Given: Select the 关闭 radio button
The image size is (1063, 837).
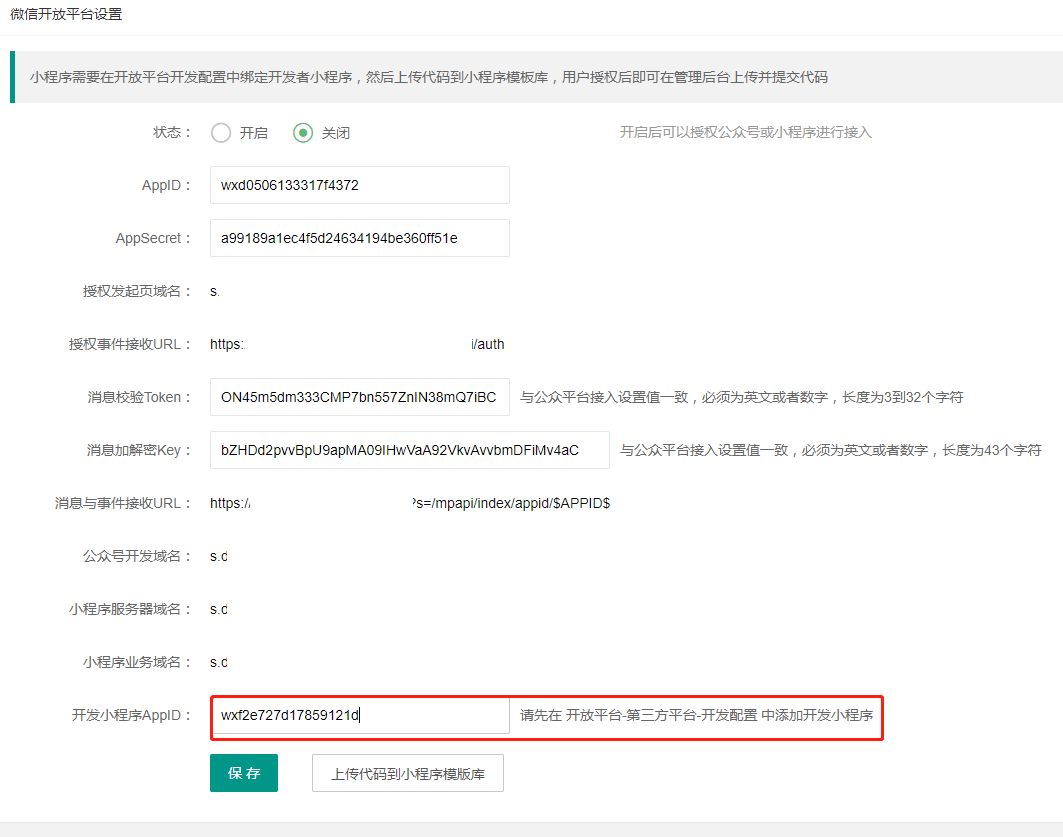Looking at the screenshot, I should [303, 133].
